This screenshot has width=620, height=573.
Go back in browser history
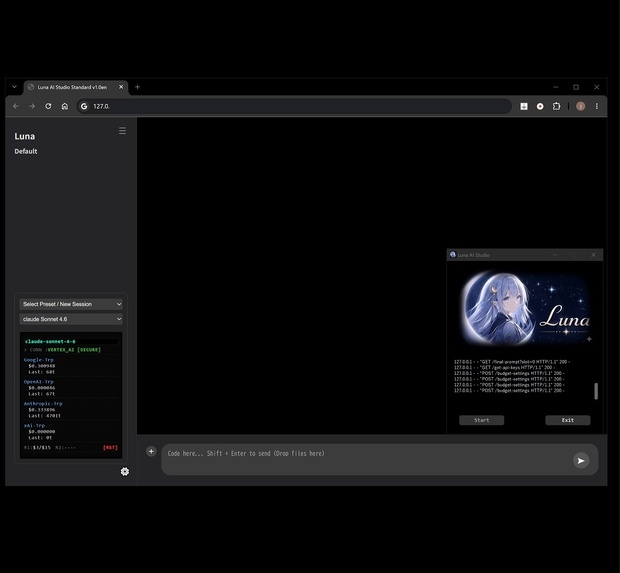[x=16, y=106]
